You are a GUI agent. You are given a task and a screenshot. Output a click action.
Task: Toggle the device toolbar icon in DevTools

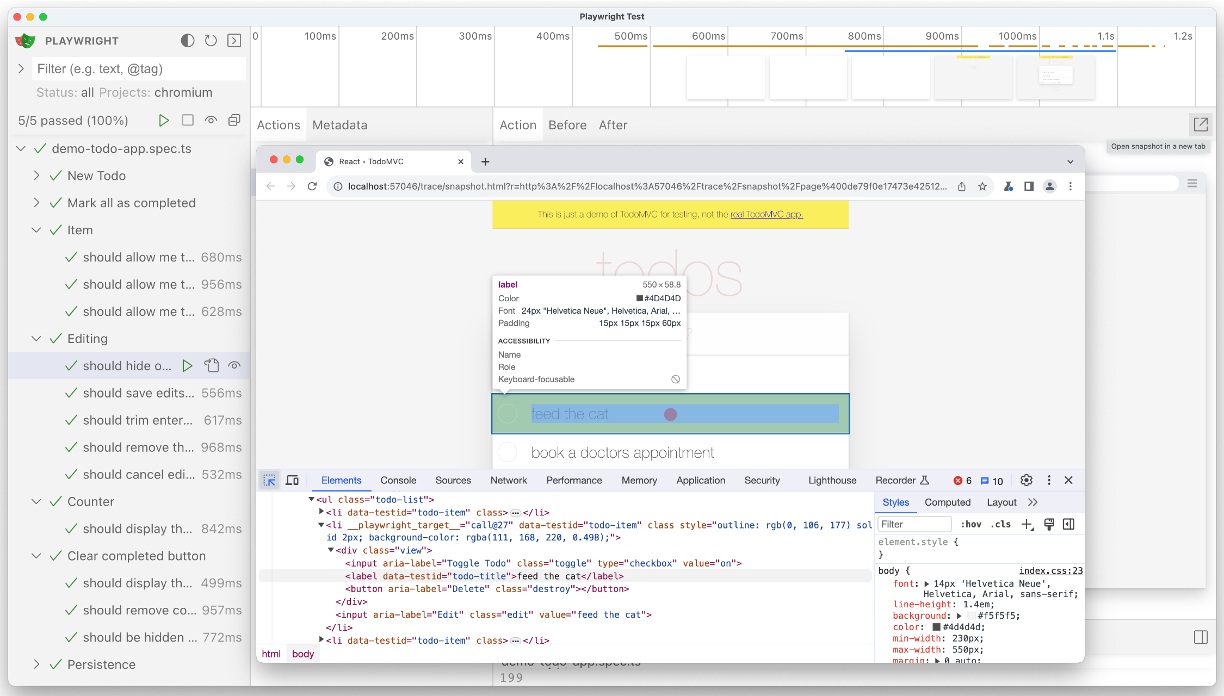click(293, 480)
